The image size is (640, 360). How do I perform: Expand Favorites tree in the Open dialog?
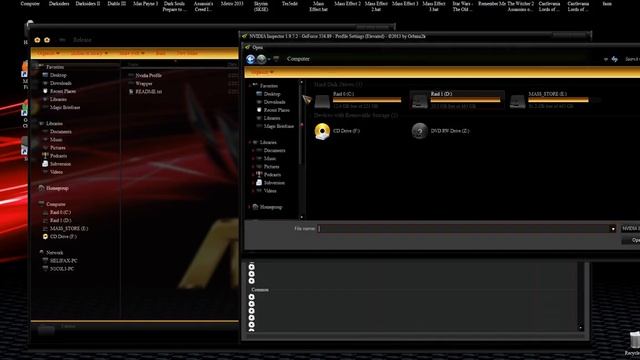[250, 86]
